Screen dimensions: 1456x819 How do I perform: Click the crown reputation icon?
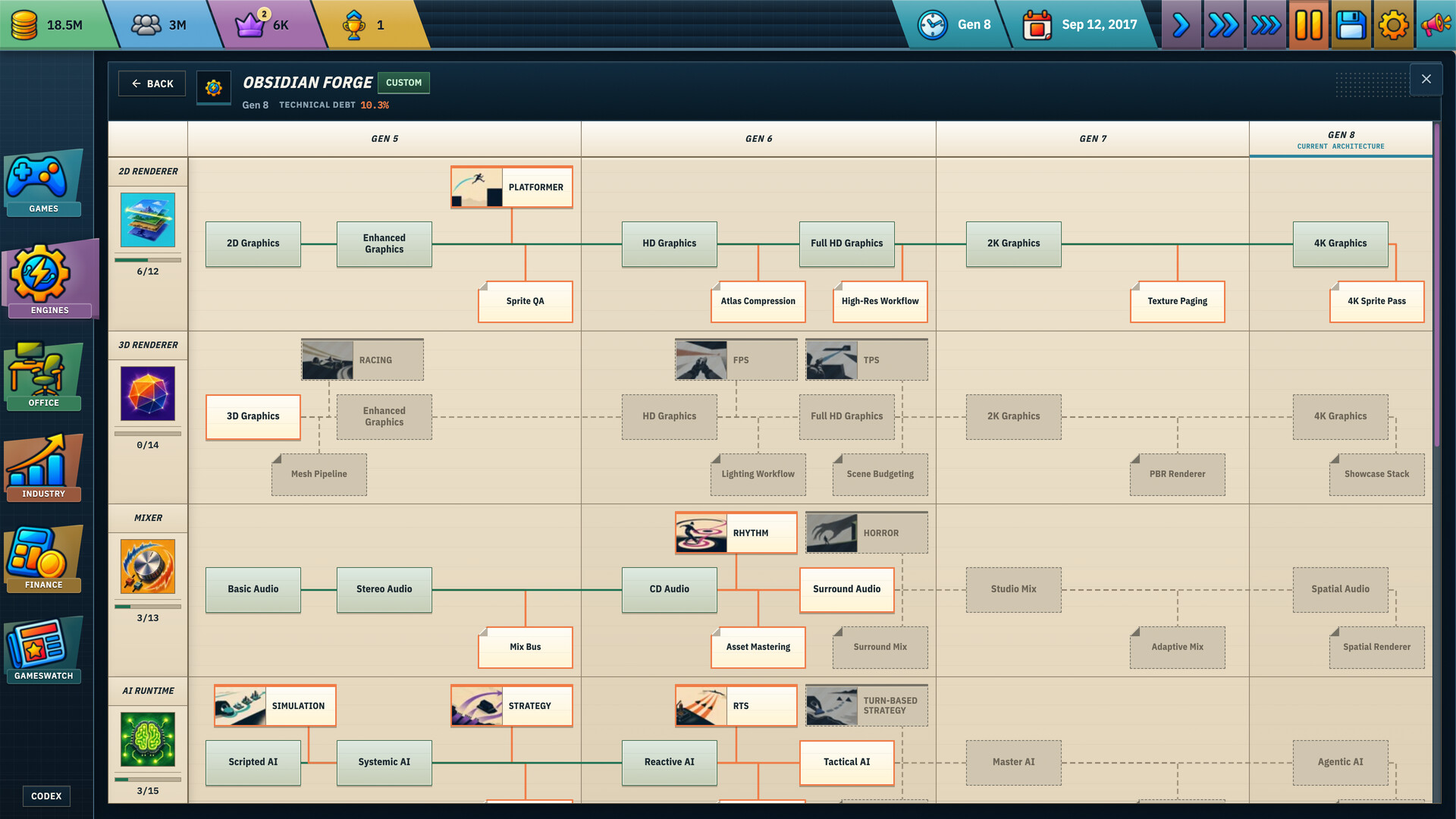[x=250, y=24]
